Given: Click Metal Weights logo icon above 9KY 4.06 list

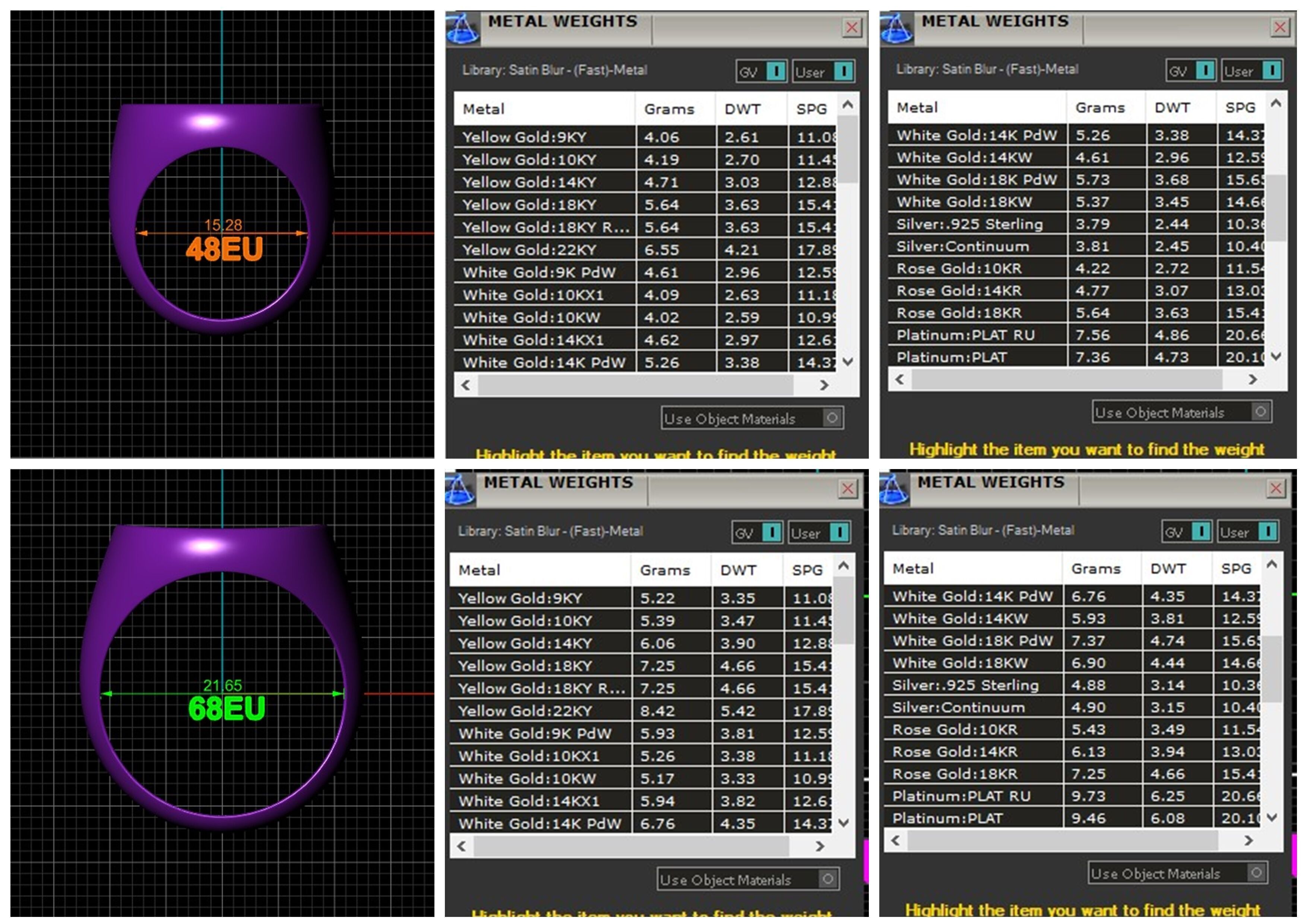Looking at the screenshot, I should tap(462, 28).
